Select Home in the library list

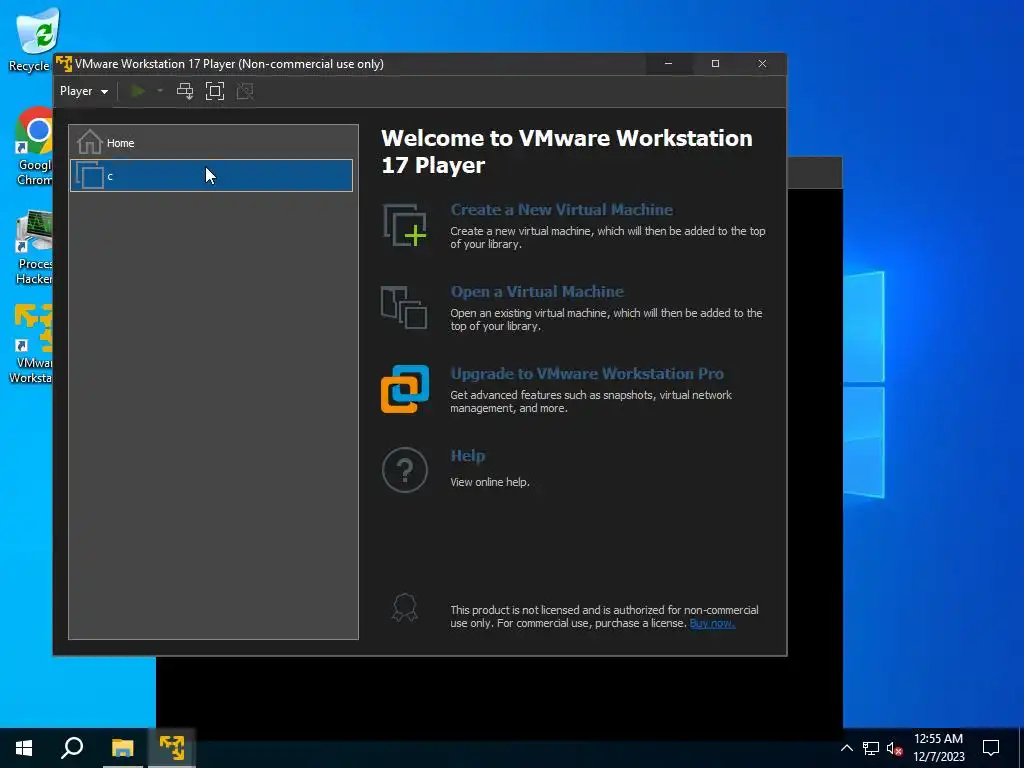(212, 142)
